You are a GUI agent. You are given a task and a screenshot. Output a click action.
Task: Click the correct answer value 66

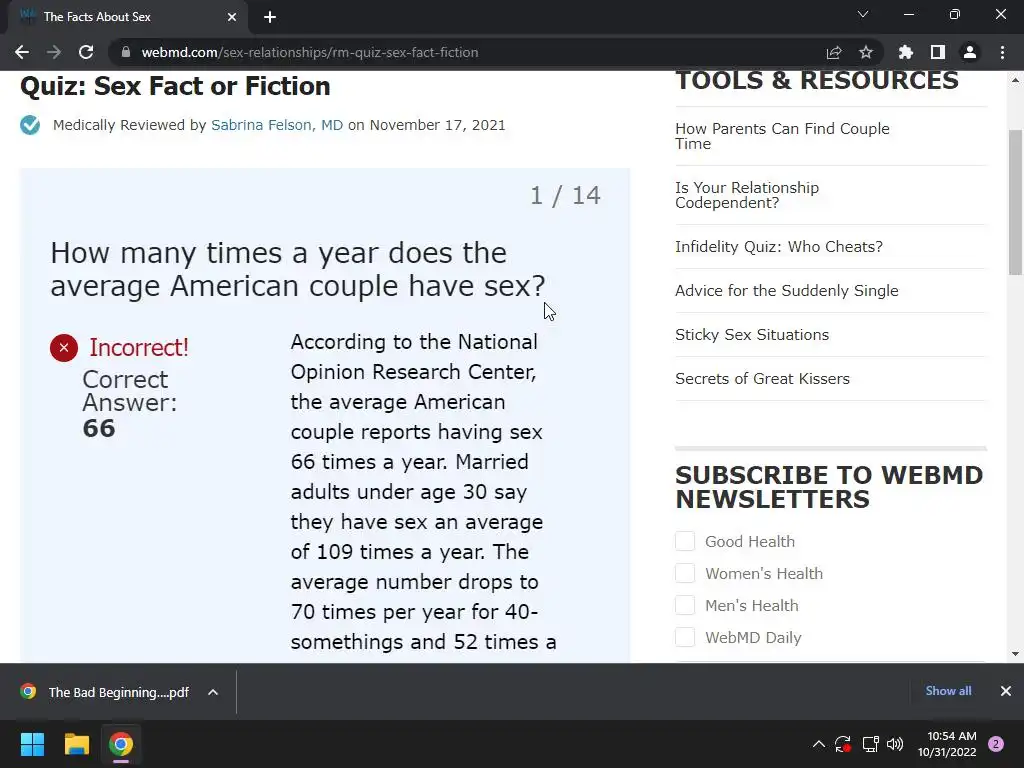pos(99,428)
